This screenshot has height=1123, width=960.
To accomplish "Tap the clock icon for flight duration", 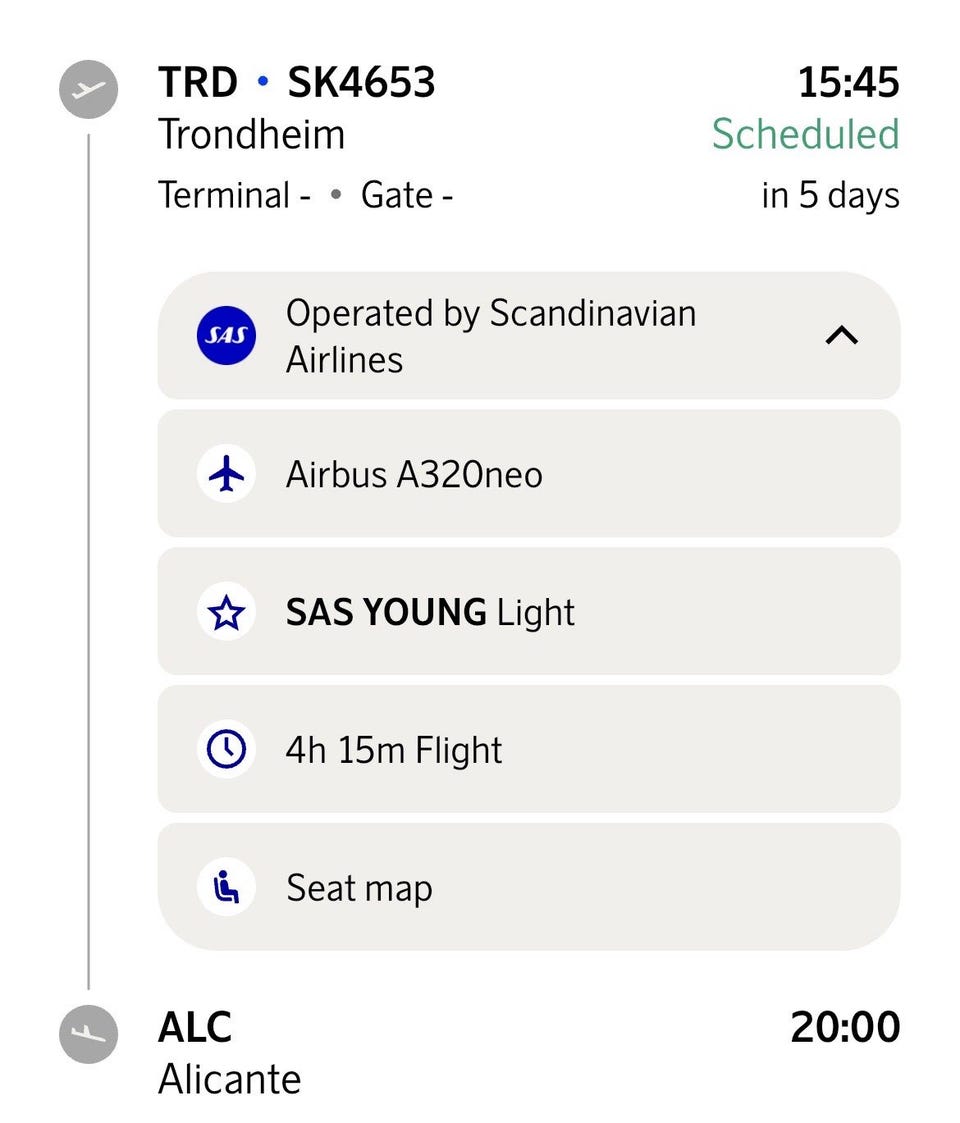I will (226, 749).
